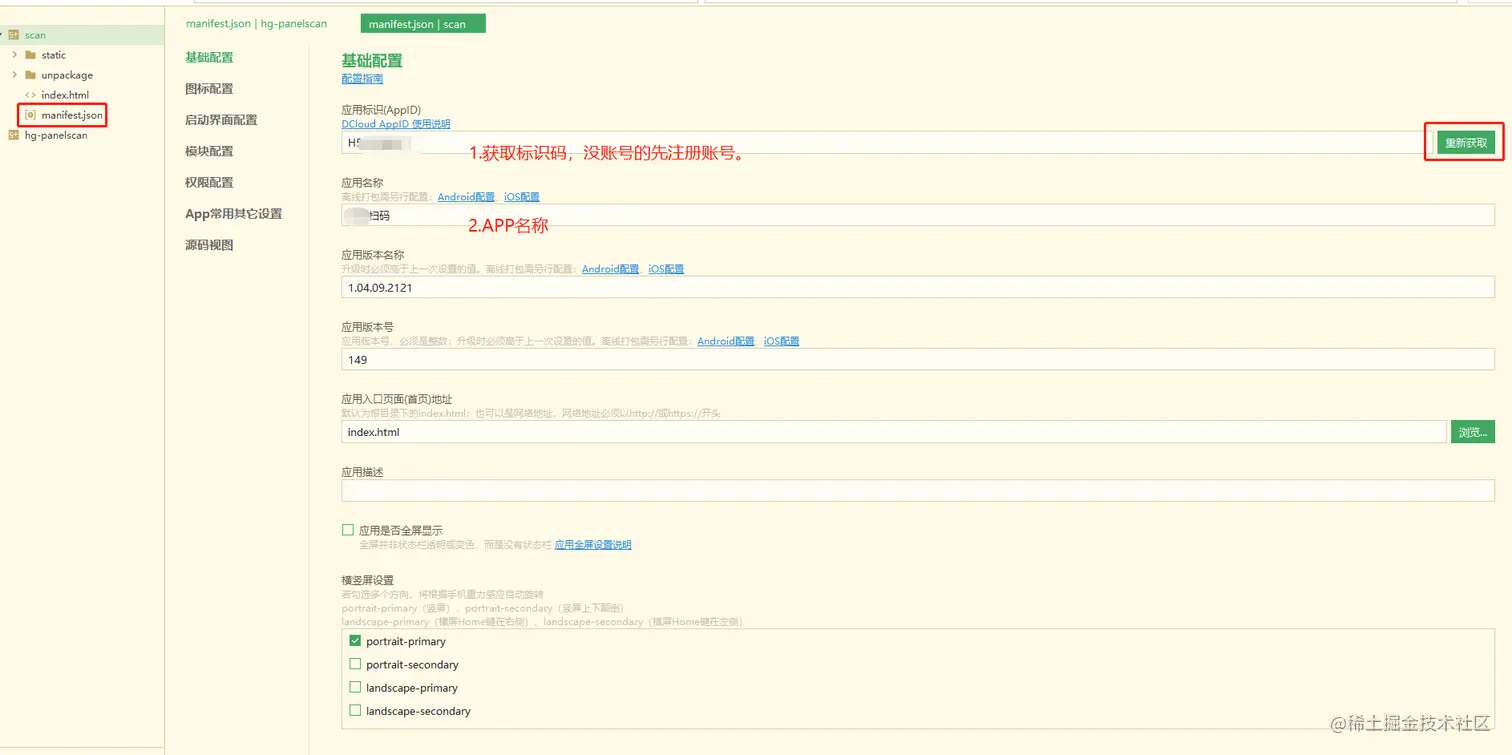
Task: Click Android配置 link under 应用版本号
Action: click(x=726, y=341)
